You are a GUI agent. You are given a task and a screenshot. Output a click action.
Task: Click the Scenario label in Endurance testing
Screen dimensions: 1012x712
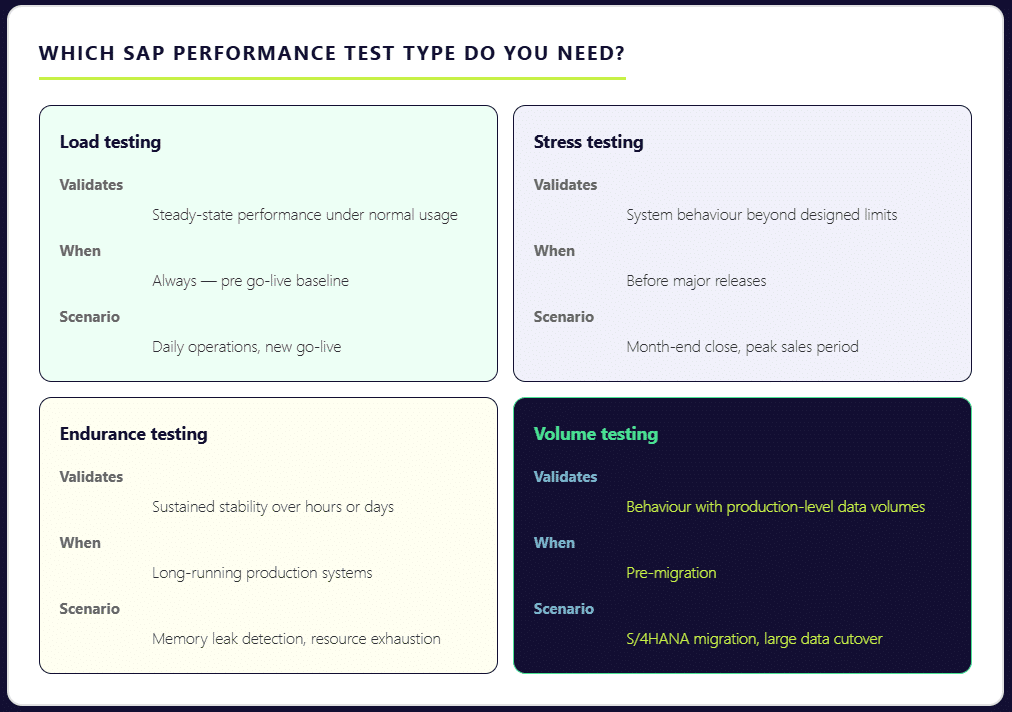[x=89, y=609]
